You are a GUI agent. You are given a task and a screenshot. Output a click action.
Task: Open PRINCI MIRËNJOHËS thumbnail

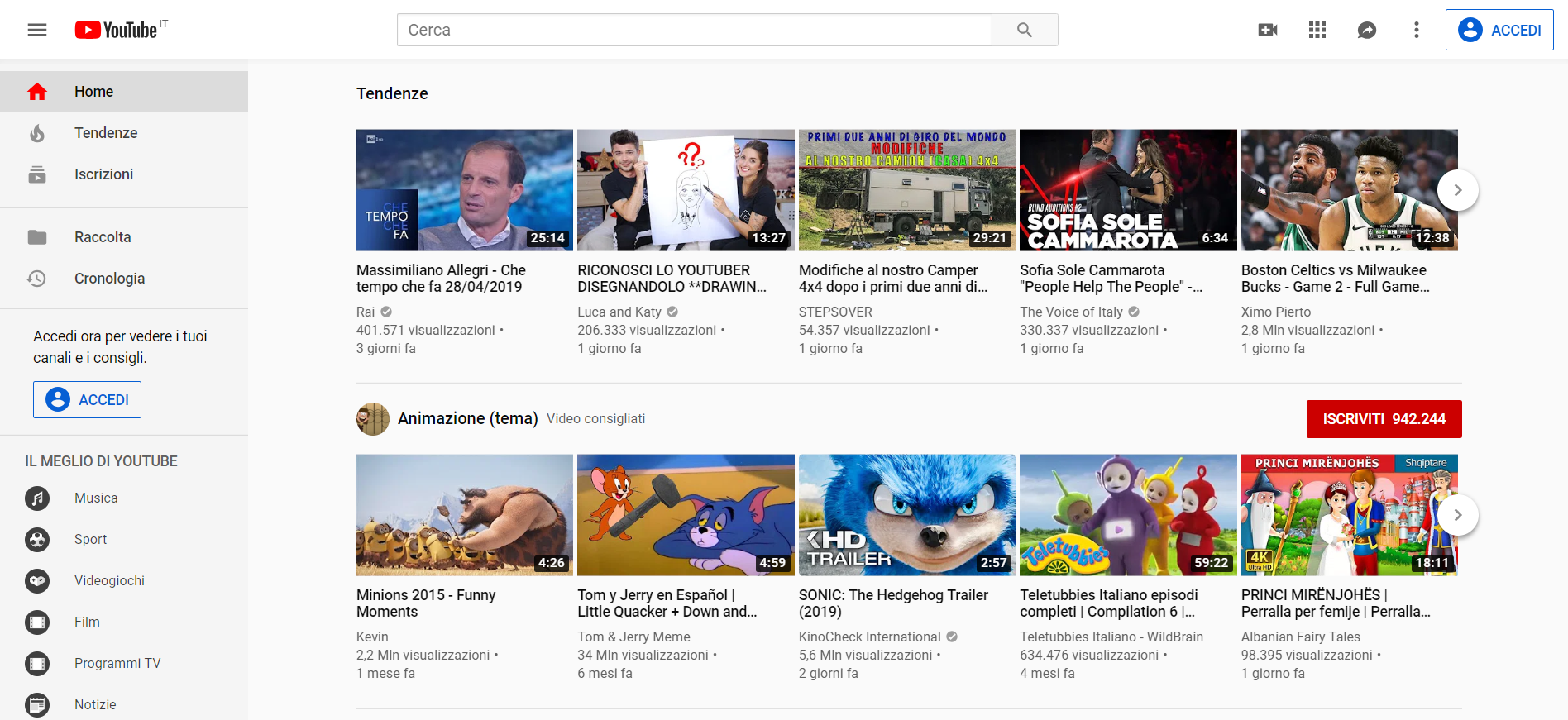coord(1350,515)
